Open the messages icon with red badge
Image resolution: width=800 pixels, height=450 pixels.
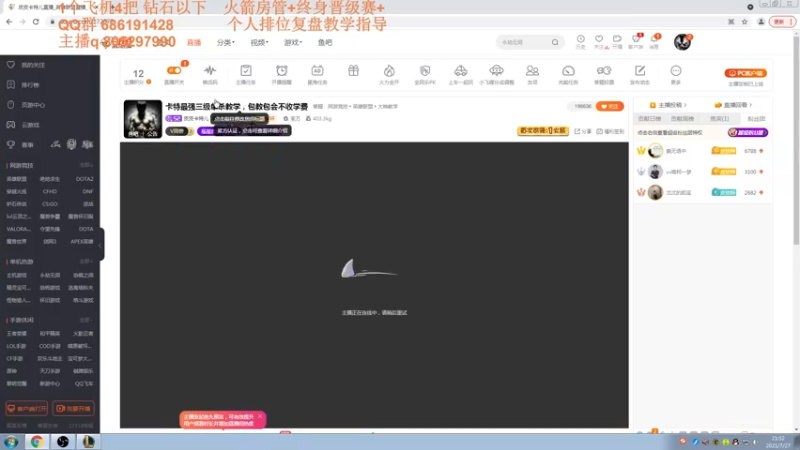654,41
